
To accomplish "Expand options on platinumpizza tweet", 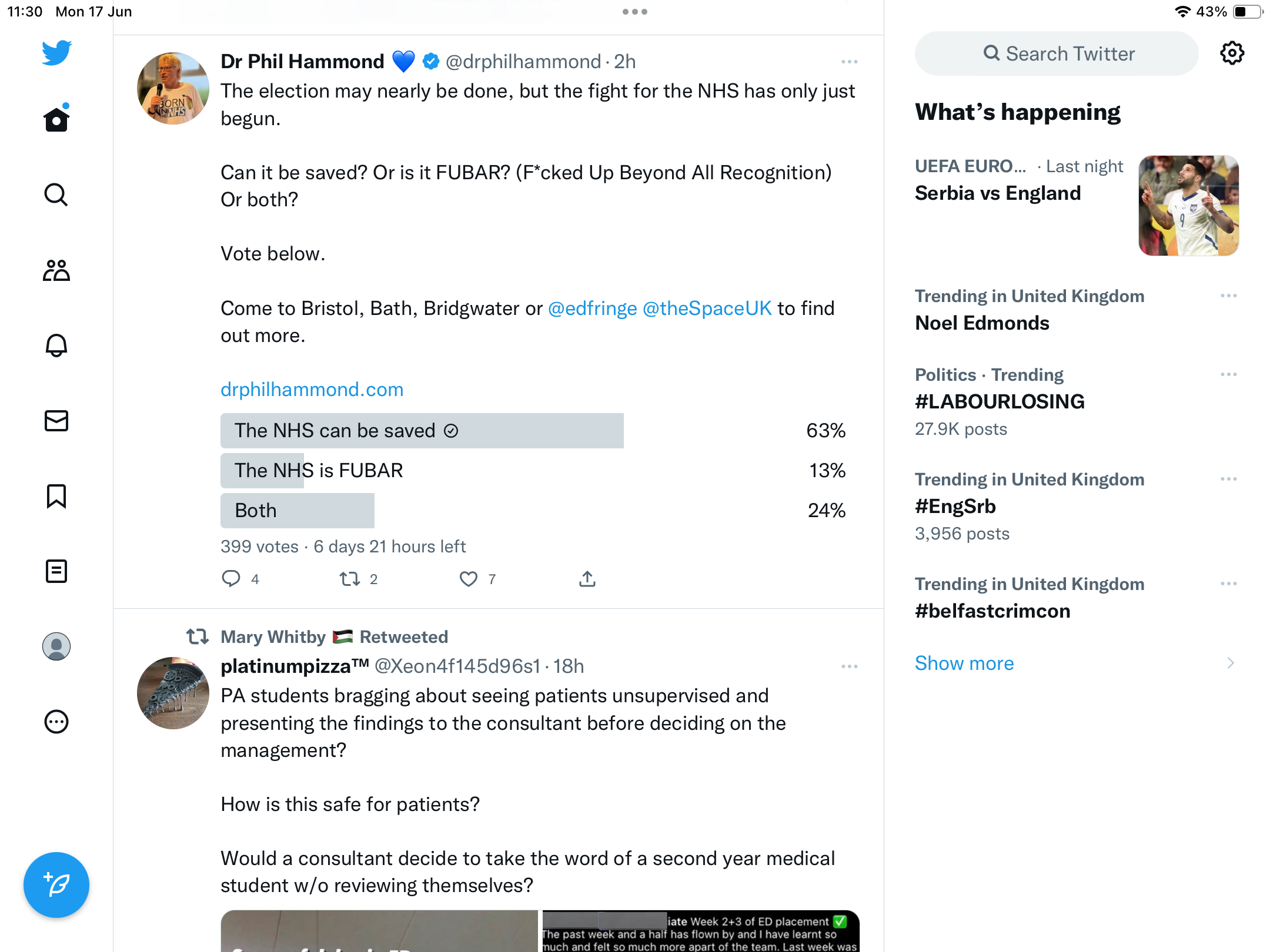I will pos(850,666).
